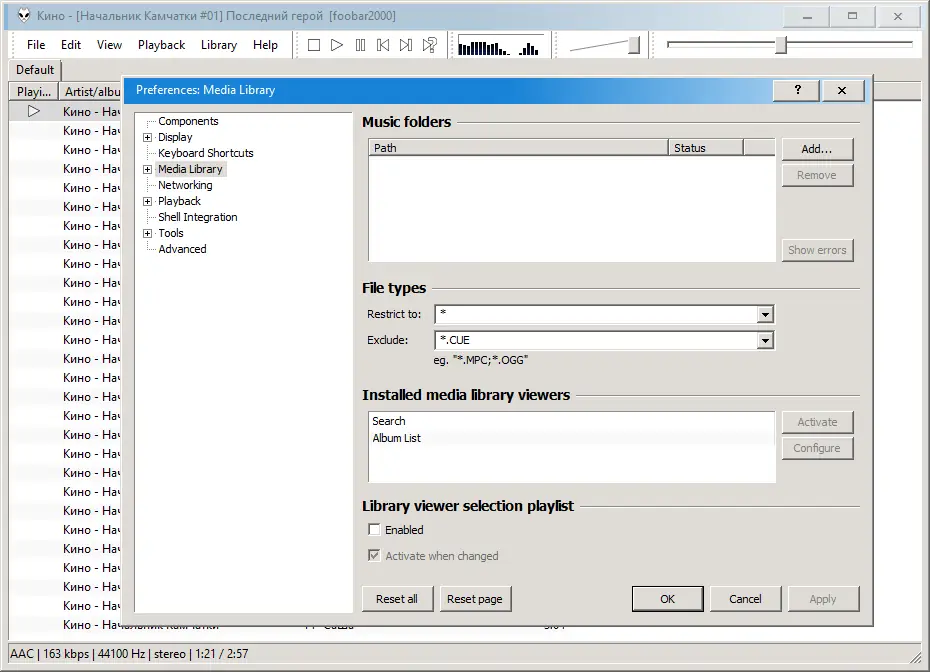The height and width of the screenshot is (672, 930).
Task: Select Album List in viewers list
Action: [571, 438]
